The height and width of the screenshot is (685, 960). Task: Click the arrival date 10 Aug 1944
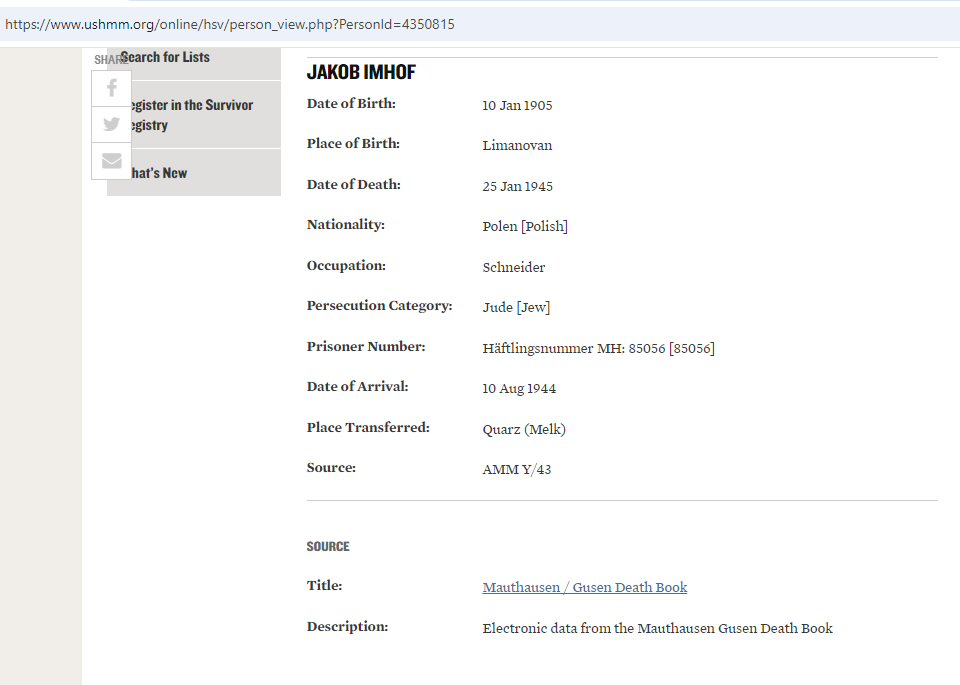tap(519, 389)
